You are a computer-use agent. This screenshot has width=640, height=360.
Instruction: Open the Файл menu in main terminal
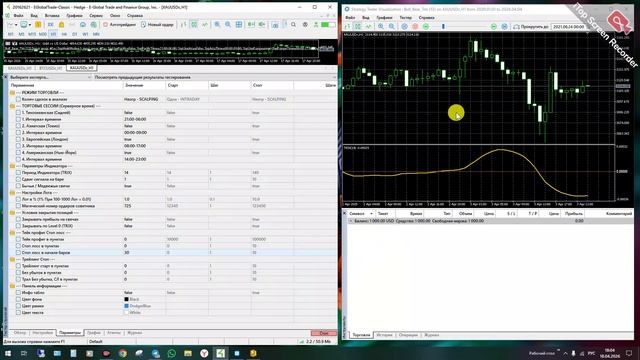coord(18,16)
